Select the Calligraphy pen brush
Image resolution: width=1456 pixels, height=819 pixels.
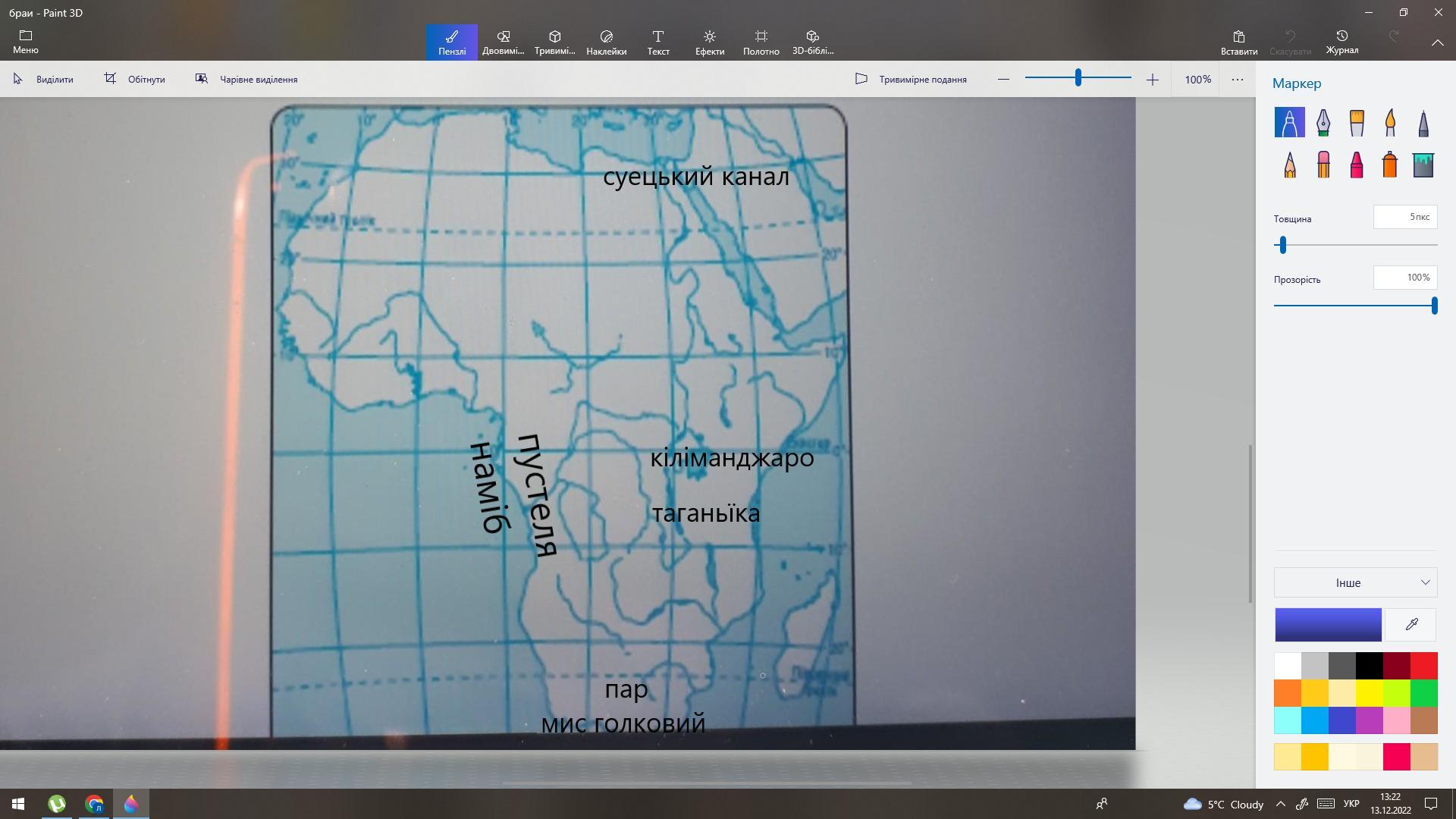(x=1323, y=123)
